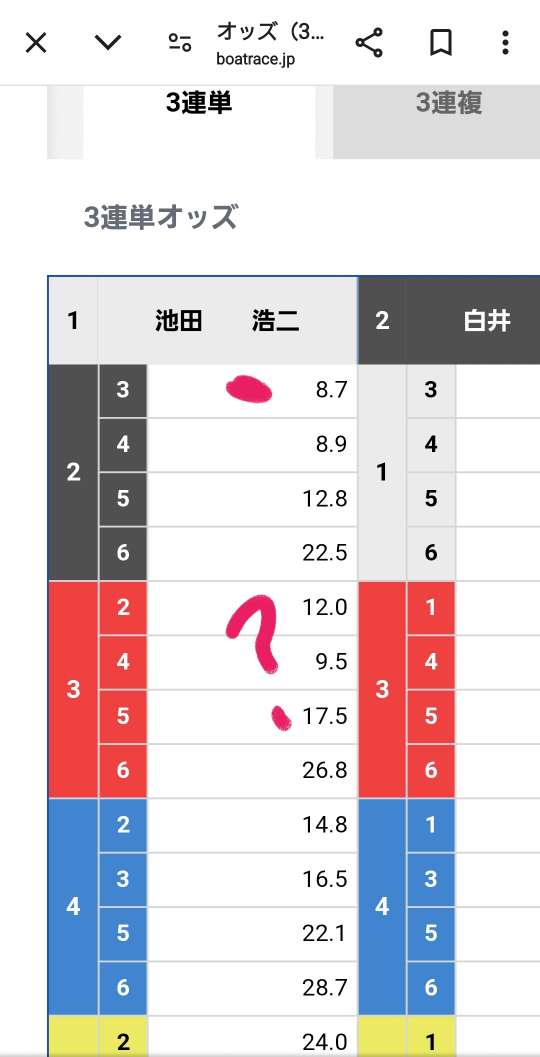Viewport: 540px width, 1057px height.
Task: Select the 28.7 odds cell
Action: click(x=252, y=988)
